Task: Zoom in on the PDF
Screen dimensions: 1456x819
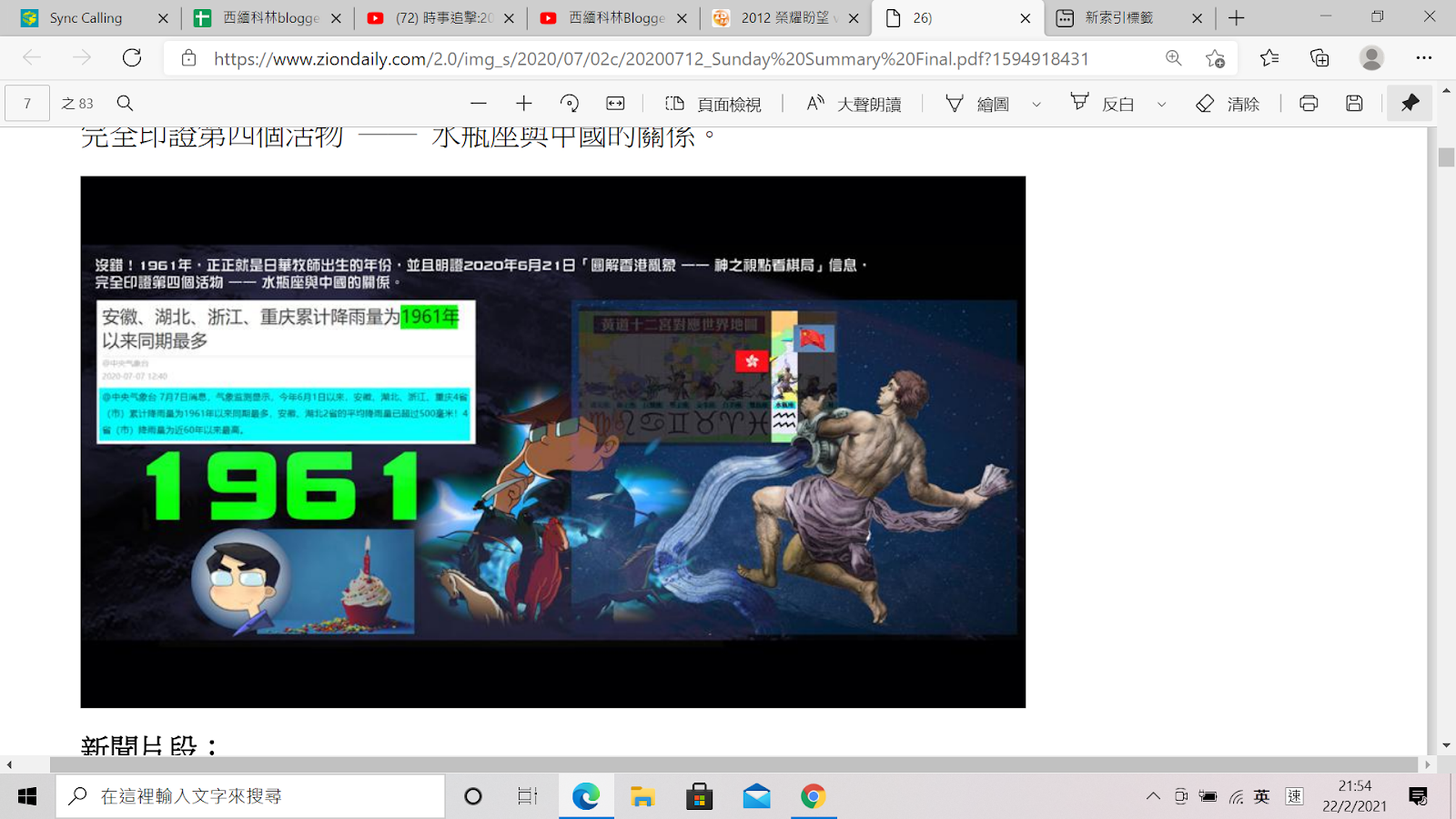Action: 523,104
